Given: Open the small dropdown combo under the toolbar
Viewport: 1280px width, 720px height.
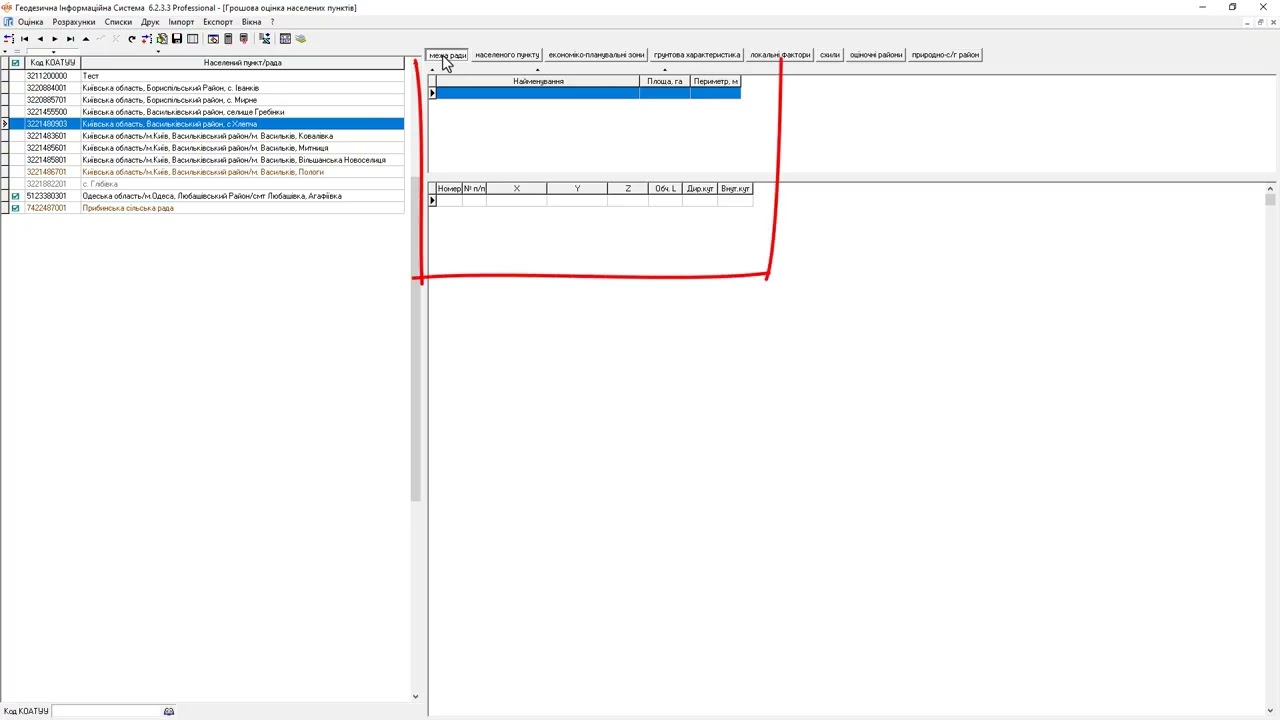Looking at the screenshot, I should pyautogui.click(x=53, y=52).
